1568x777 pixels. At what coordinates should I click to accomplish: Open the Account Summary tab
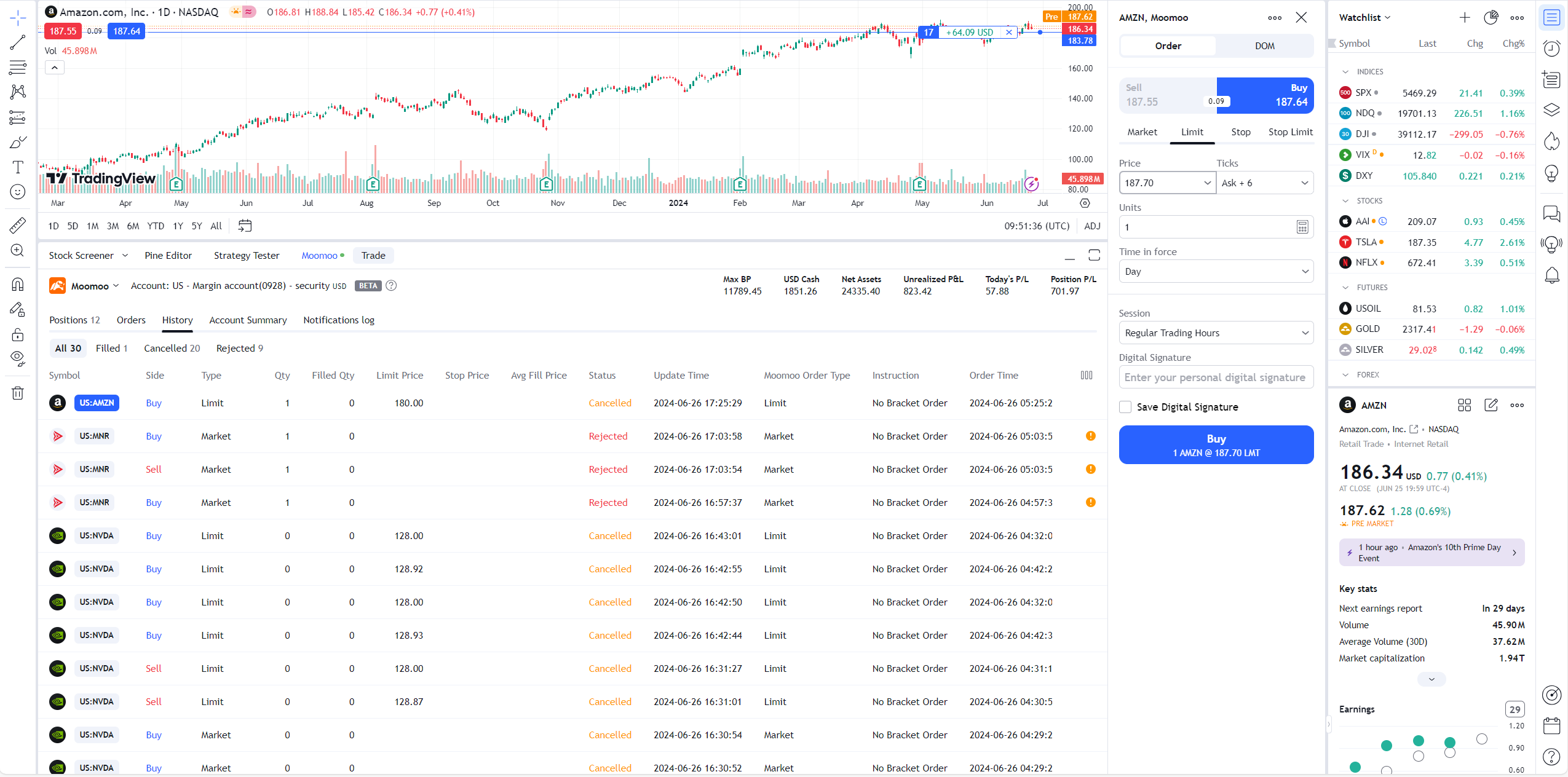tap(248, 320)
